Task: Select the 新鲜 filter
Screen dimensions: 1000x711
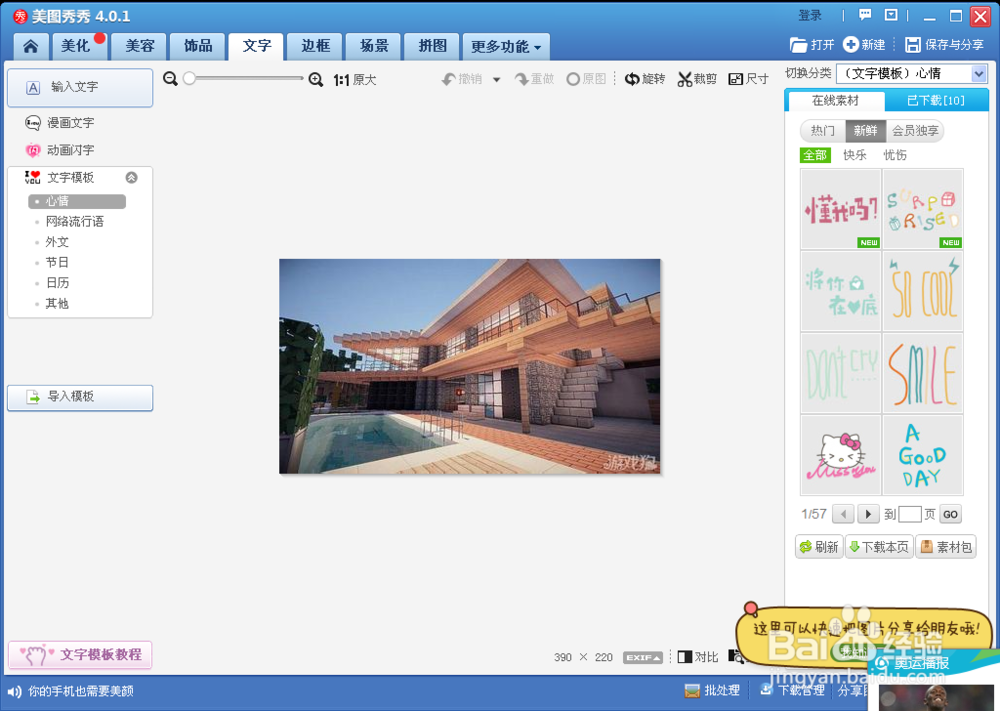Action: (865, 131)
